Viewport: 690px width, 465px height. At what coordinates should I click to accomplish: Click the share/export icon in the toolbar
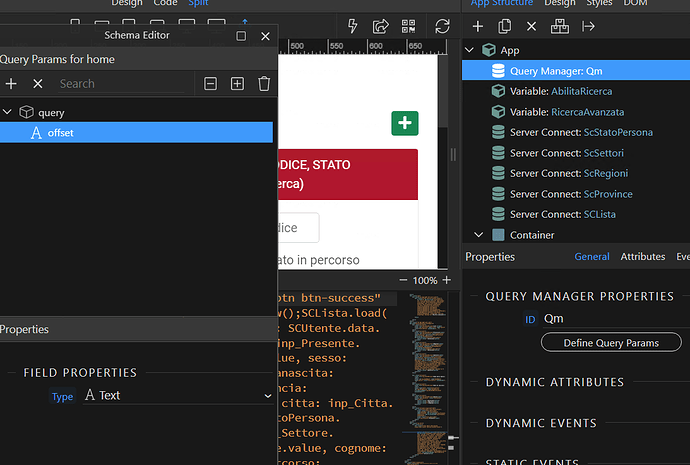coord(380,26)
